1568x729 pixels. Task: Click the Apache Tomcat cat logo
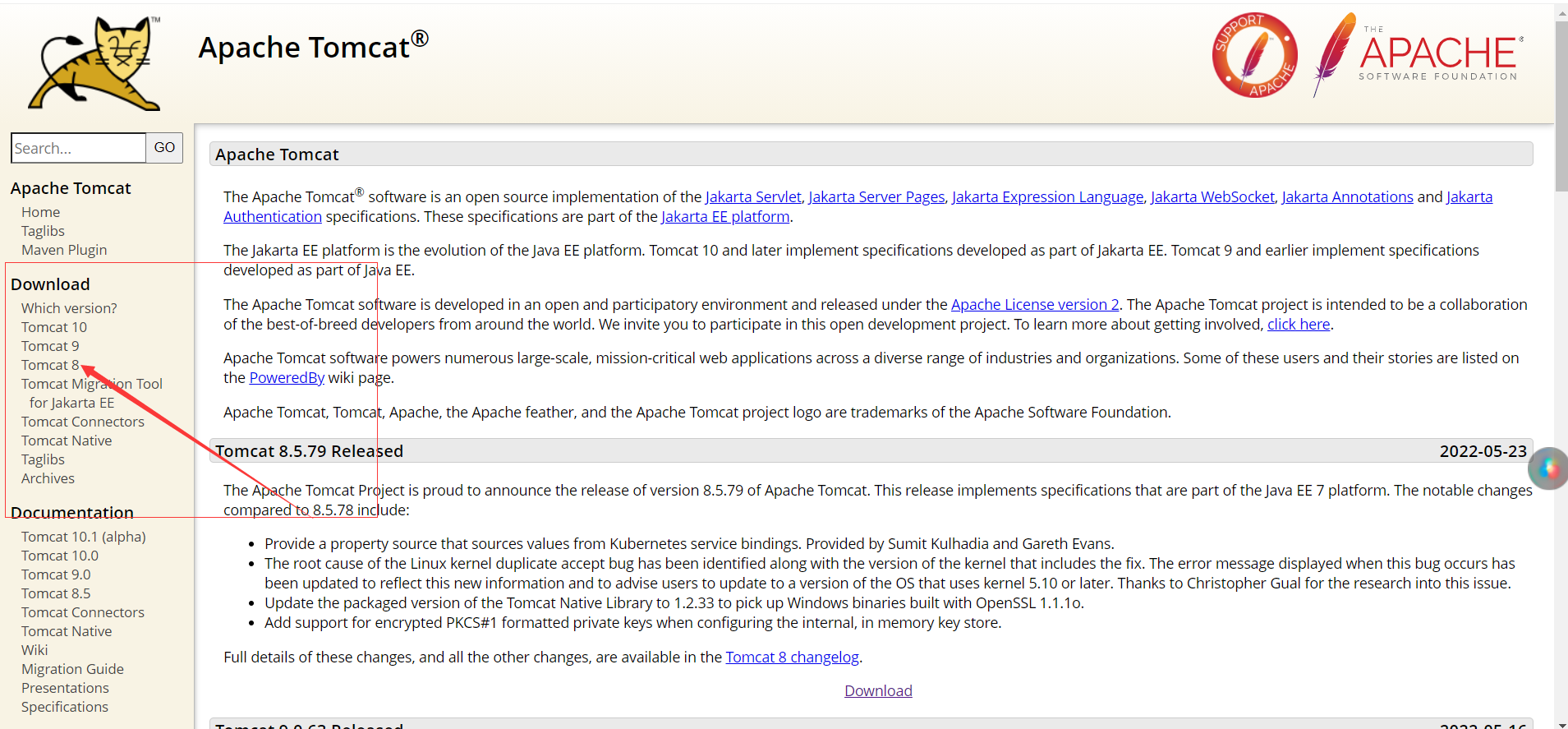coord(94,63)
